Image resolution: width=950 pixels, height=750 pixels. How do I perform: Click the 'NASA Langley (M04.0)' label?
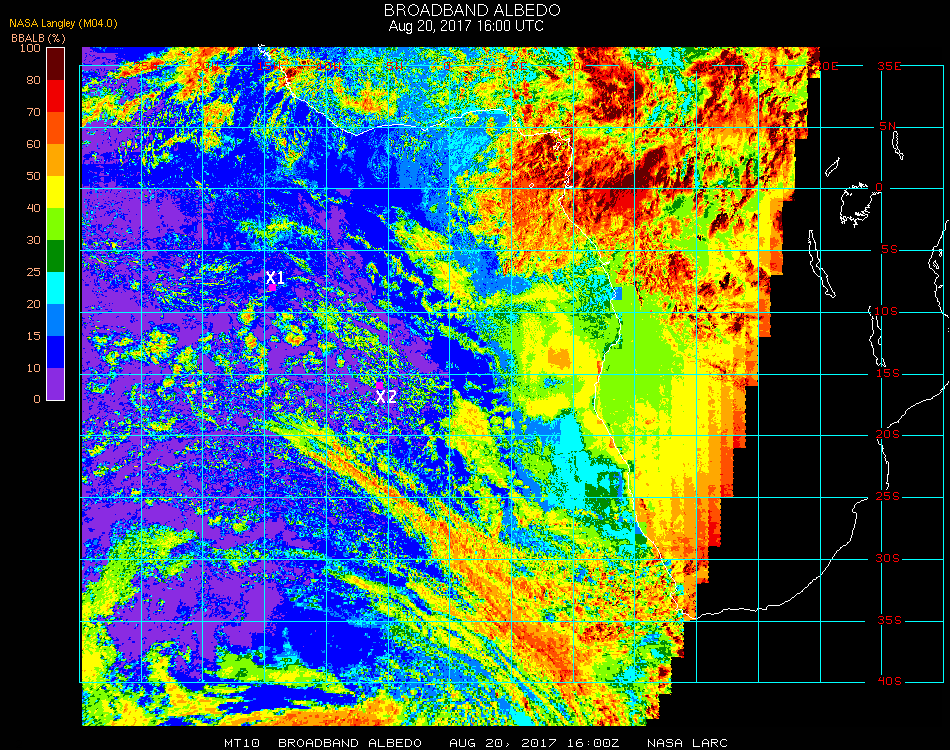tap(63, 24)
